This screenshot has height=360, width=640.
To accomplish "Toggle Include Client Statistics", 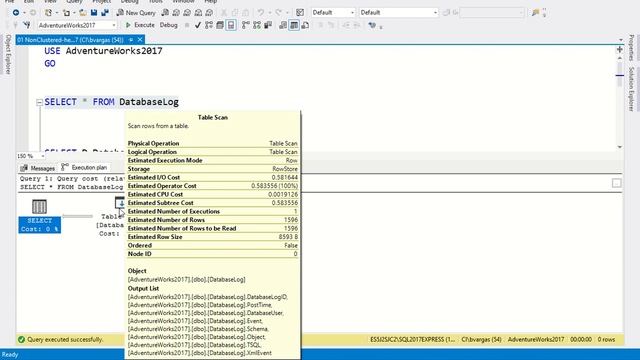I will [268, 25].
